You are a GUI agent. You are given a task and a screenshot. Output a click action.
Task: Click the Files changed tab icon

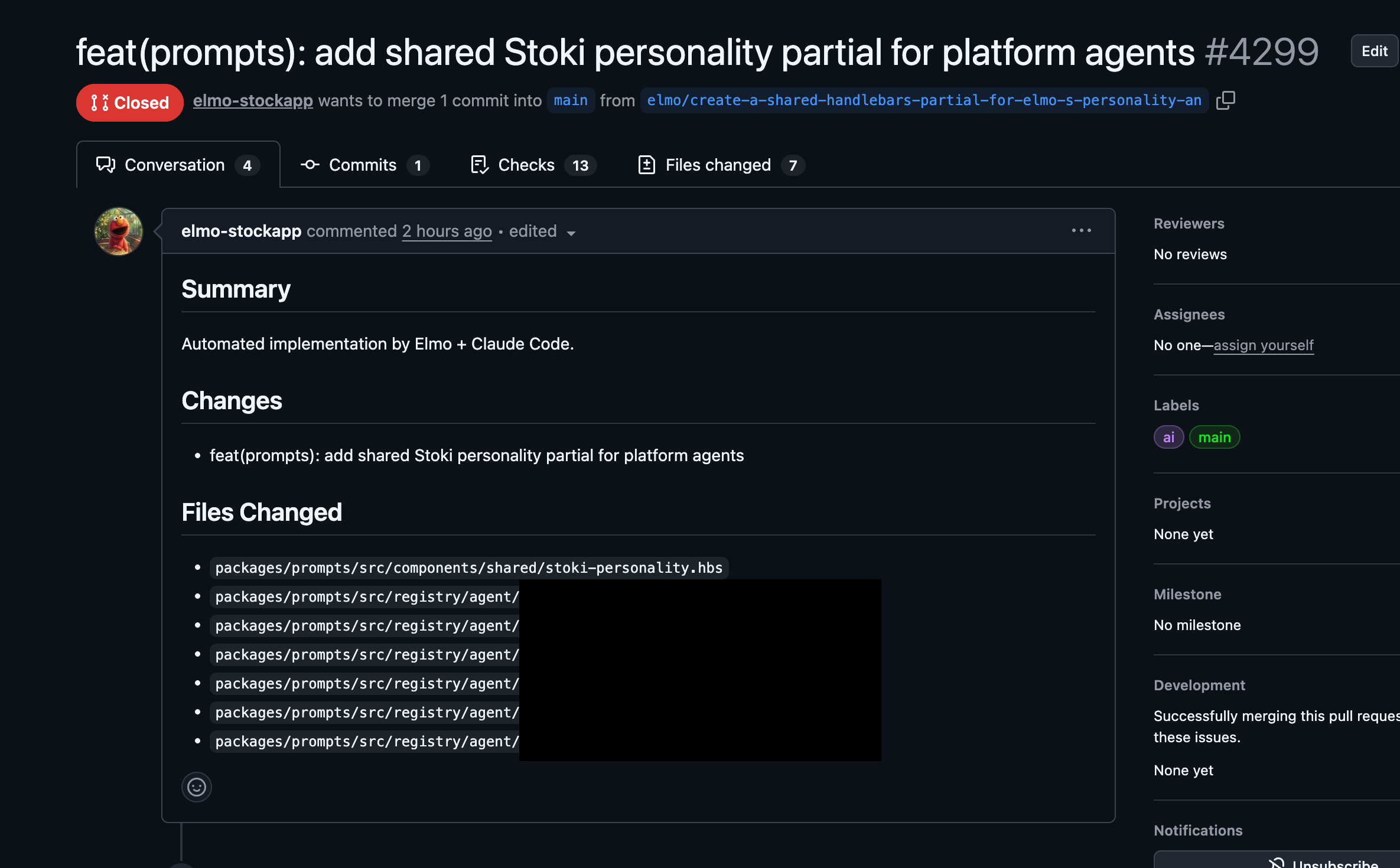(646, 165)
